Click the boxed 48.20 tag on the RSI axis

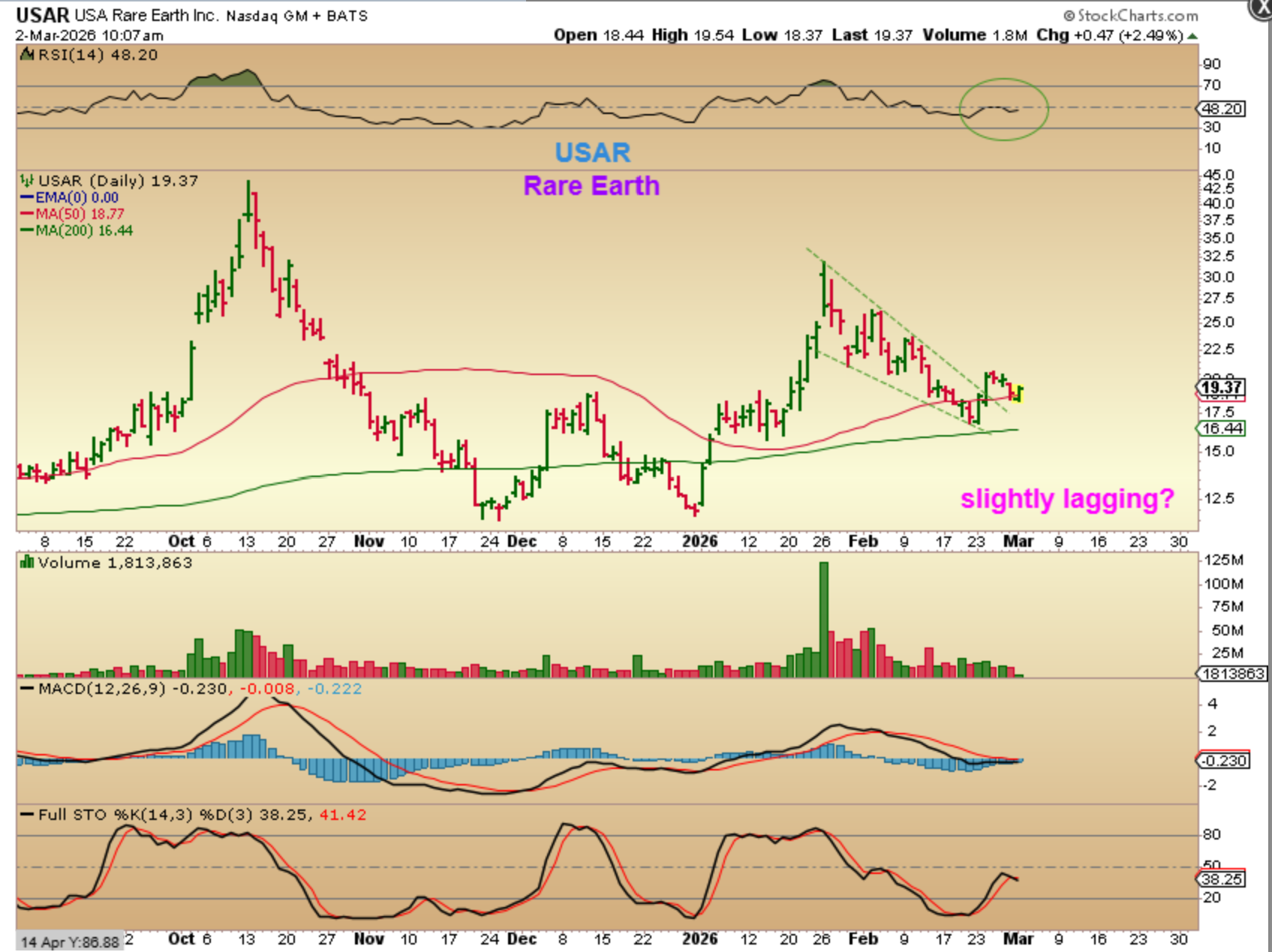pos(1222,109)
